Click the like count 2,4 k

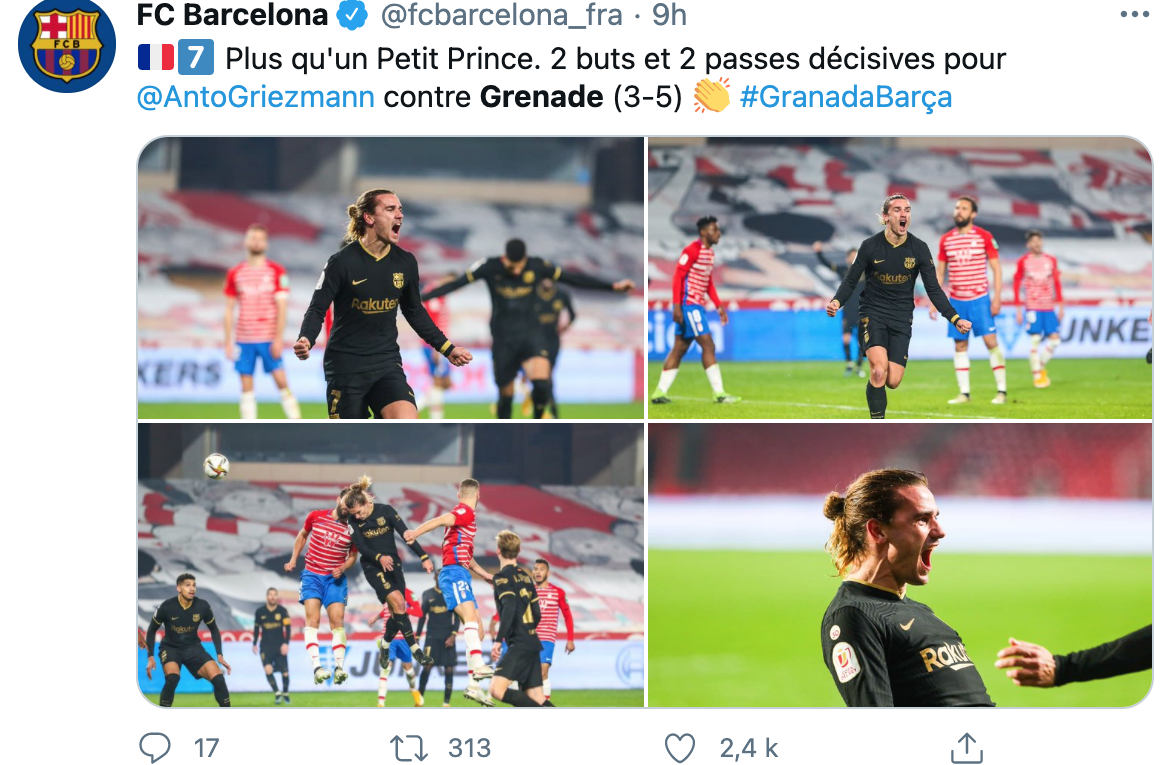click(749, 748)
